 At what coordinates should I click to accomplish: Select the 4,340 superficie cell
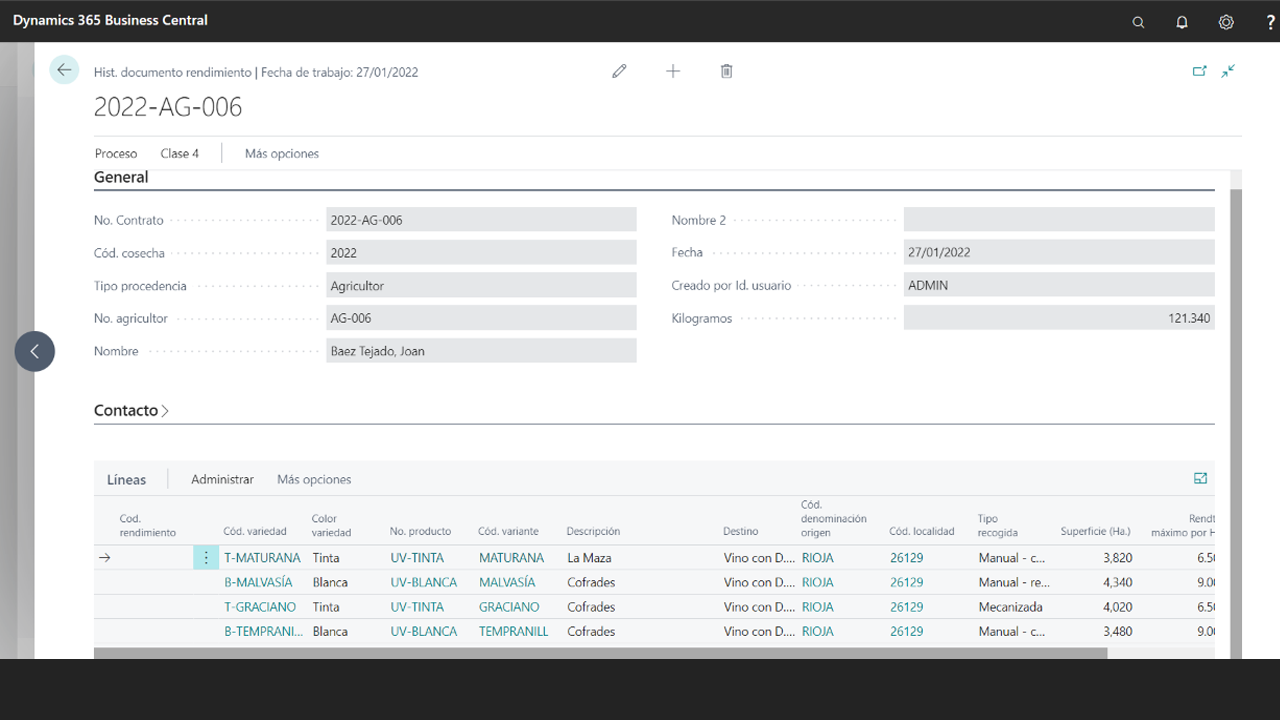[x=1116, y=582]
